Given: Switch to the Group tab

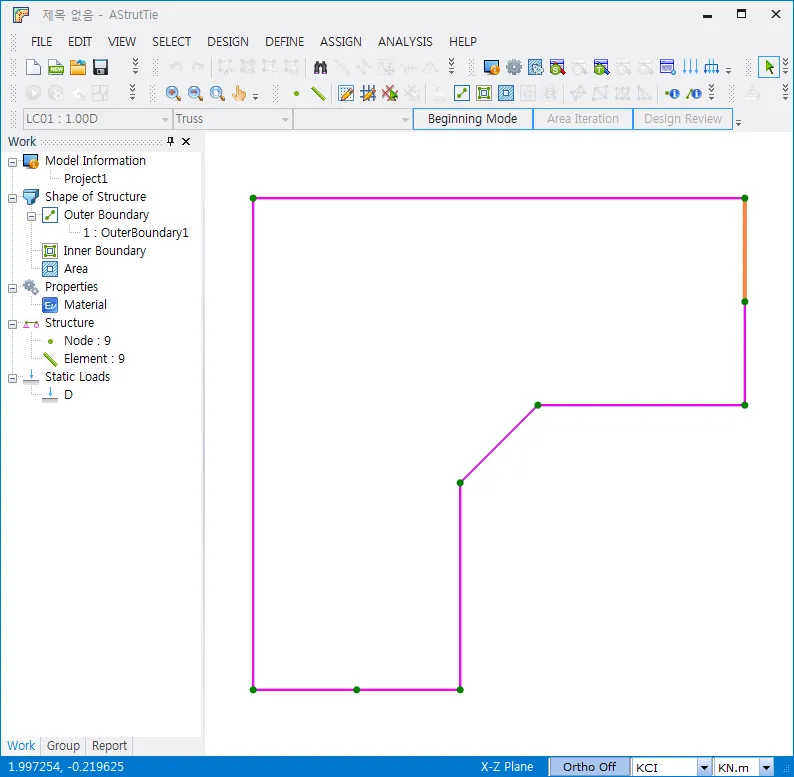Looking at the screenshot, I should (63, 746).
